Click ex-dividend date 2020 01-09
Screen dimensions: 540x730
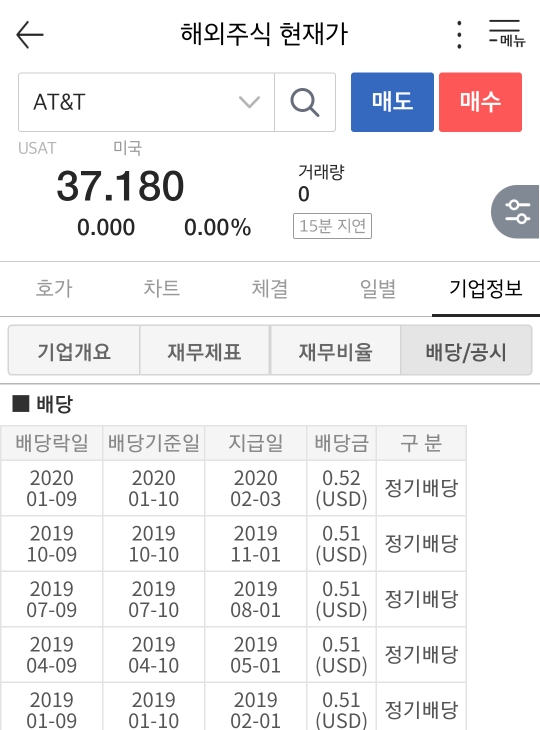click(51, 488)
